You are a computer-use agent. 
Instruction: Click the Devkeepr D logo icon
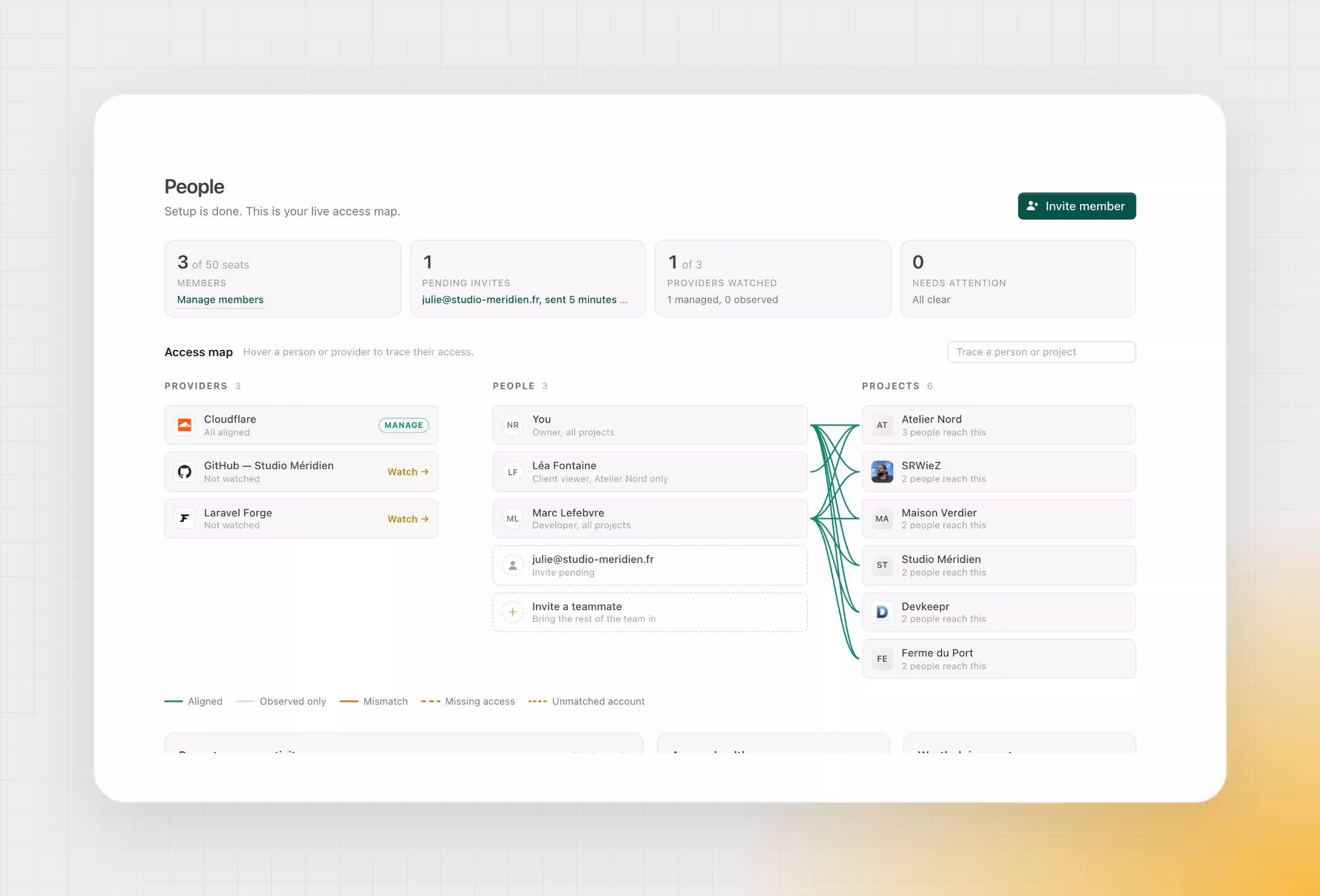882,612
